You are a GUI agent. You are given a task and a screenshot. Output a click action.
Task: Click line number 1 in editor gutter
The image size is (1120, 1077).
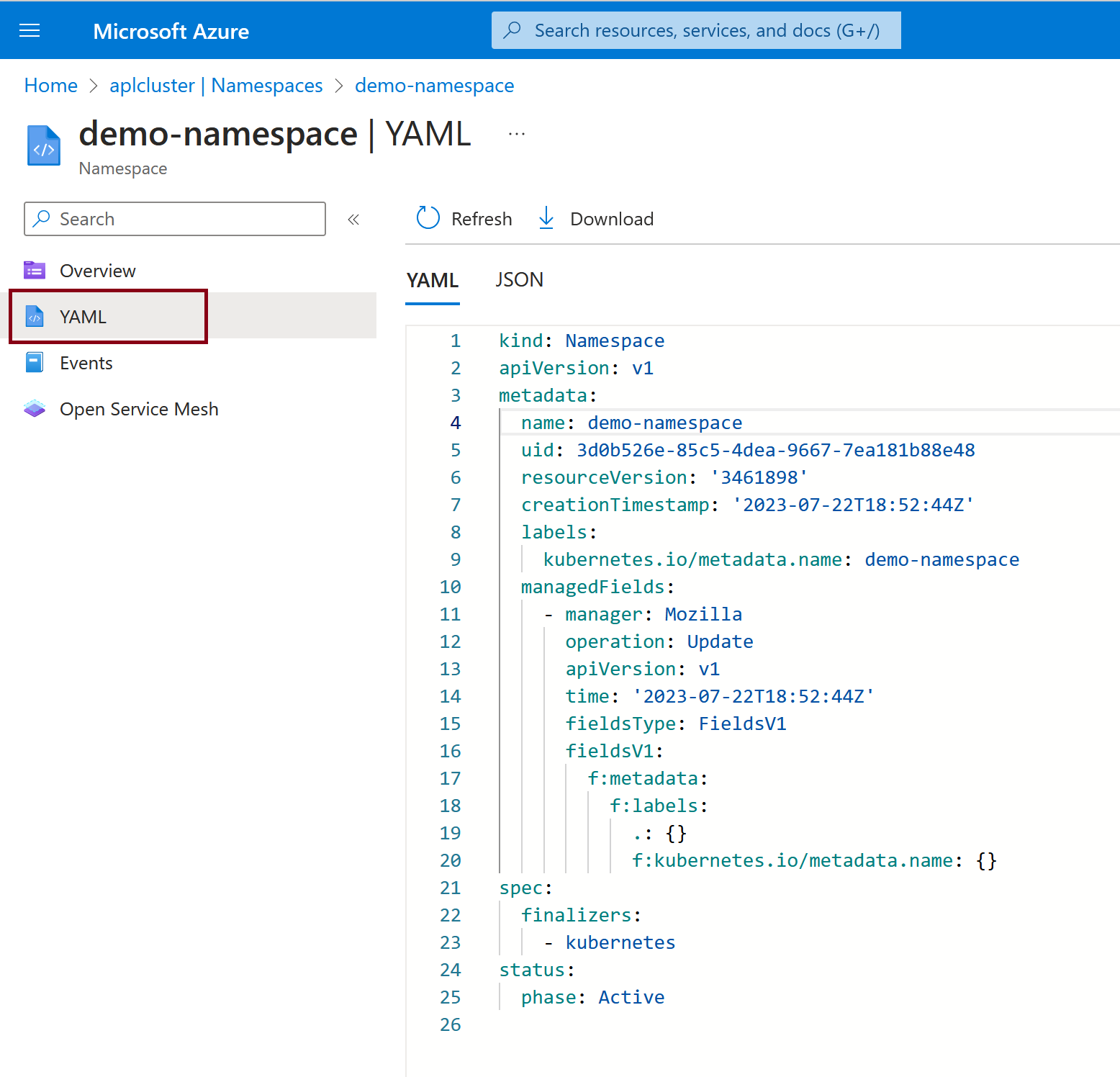click(456, 341)
